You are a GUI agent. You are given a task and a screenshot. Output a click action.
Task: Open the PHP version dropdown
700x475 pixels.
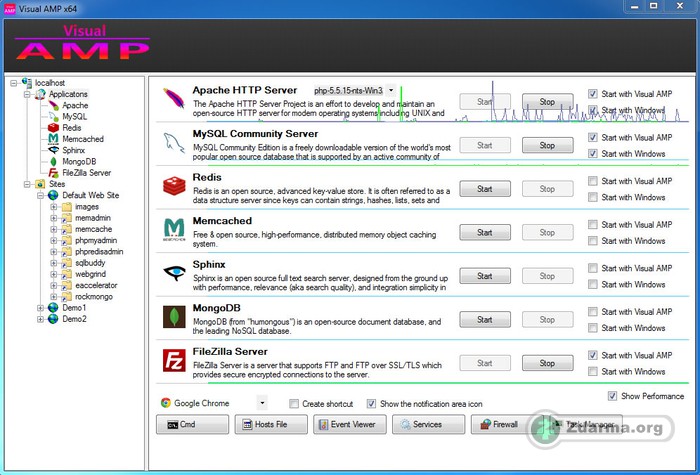pyautogui.click(x=391, y=91)
